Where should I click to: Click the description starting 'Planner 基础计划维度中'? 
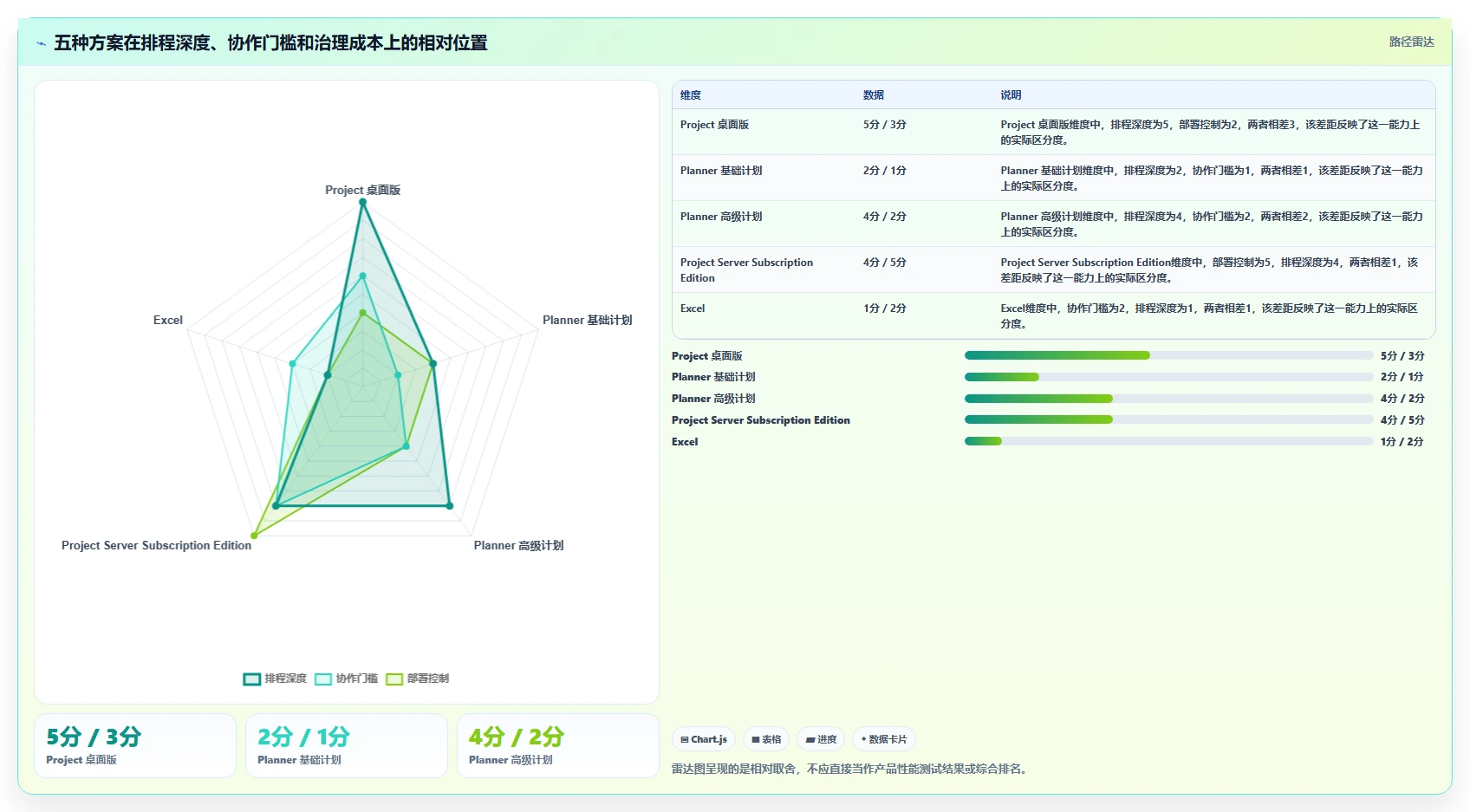[1212, 179]
